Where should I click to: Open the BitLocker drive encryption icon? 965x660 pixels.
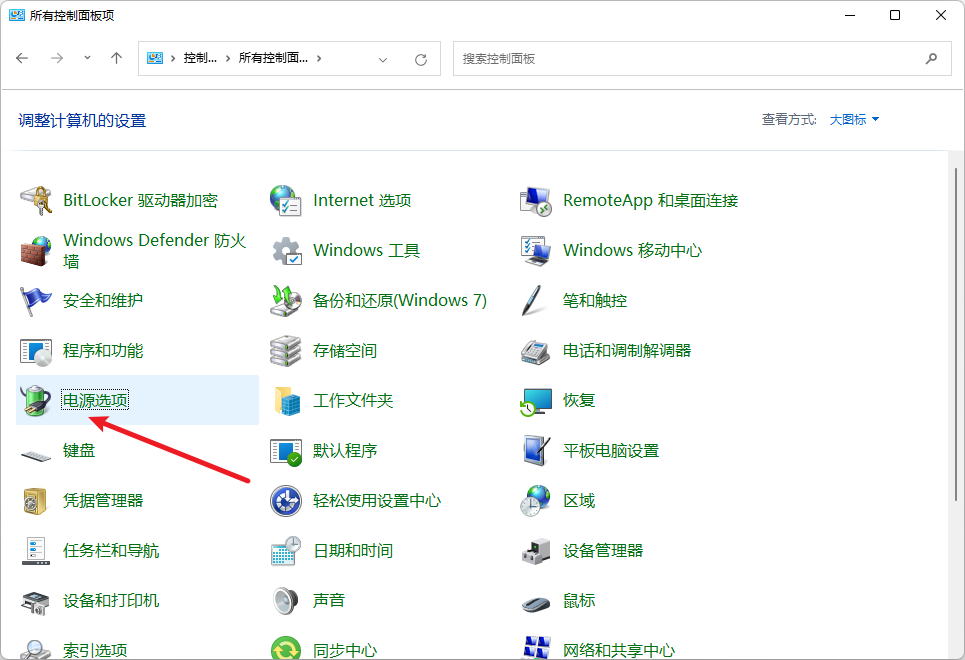(x=36, y=201)
